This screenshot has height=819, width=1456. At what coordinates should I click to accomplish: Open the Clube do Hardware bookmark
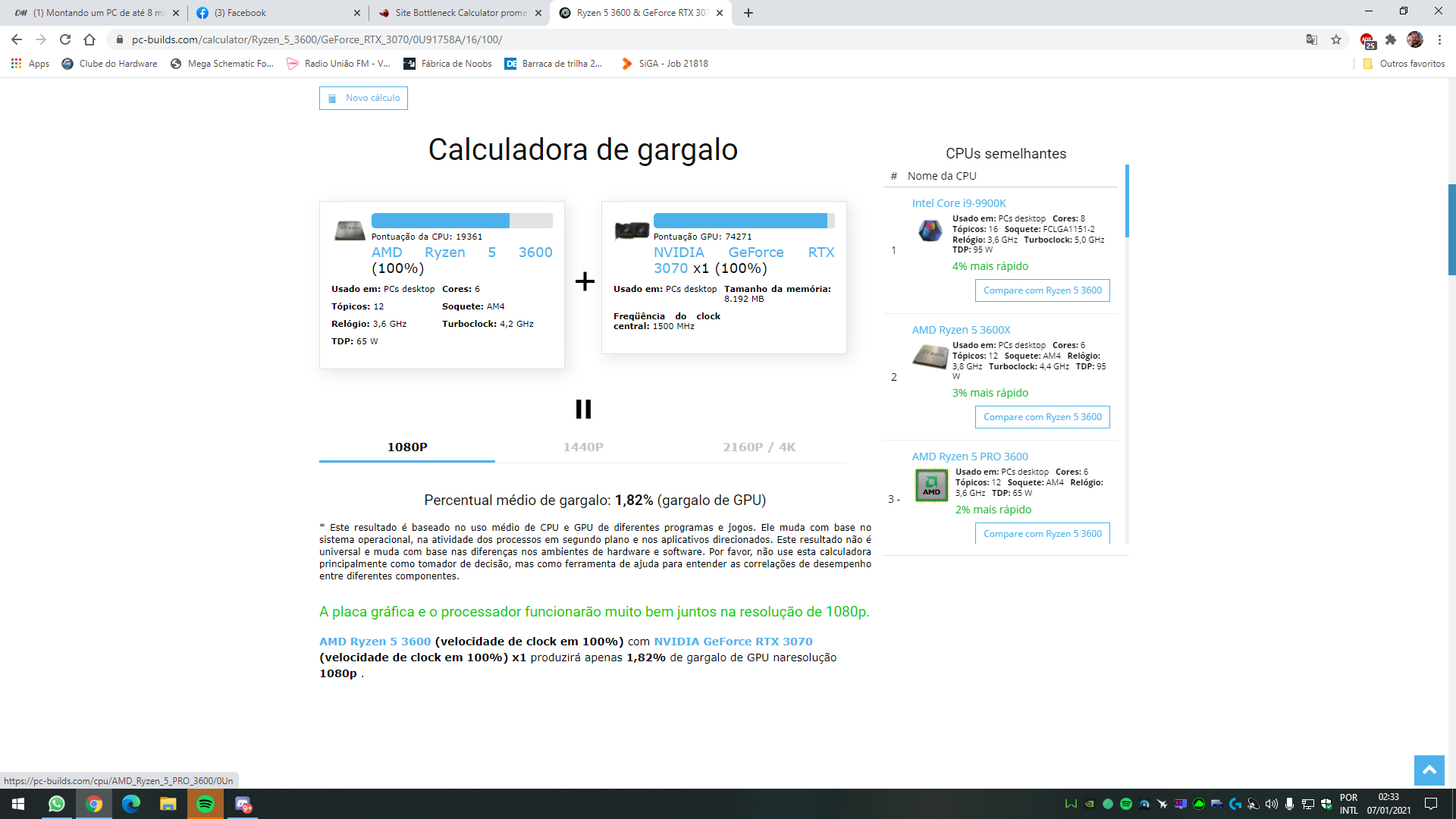[109, 64]
